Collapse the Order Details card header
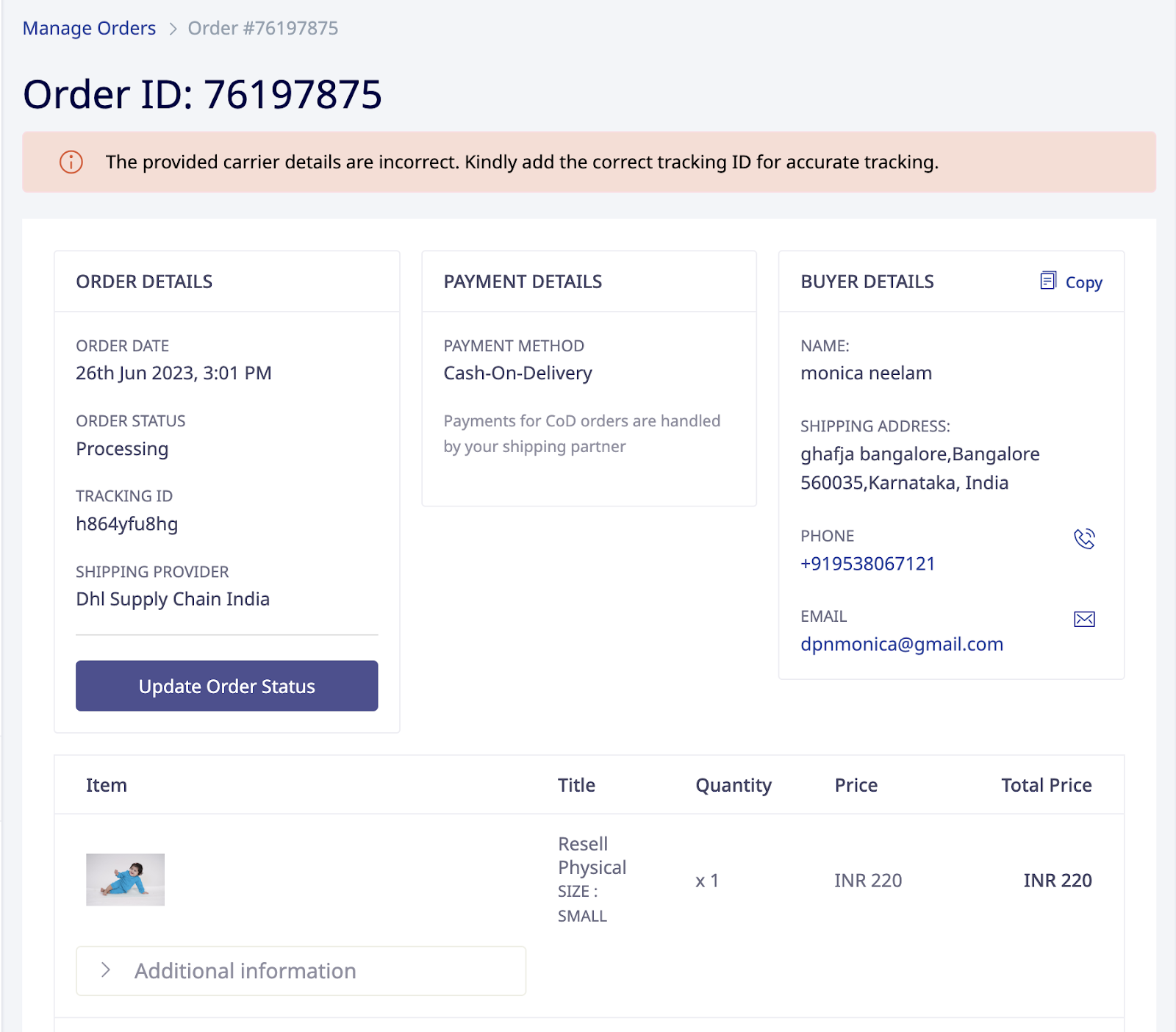The image size is (1176, 1032). 144,281
